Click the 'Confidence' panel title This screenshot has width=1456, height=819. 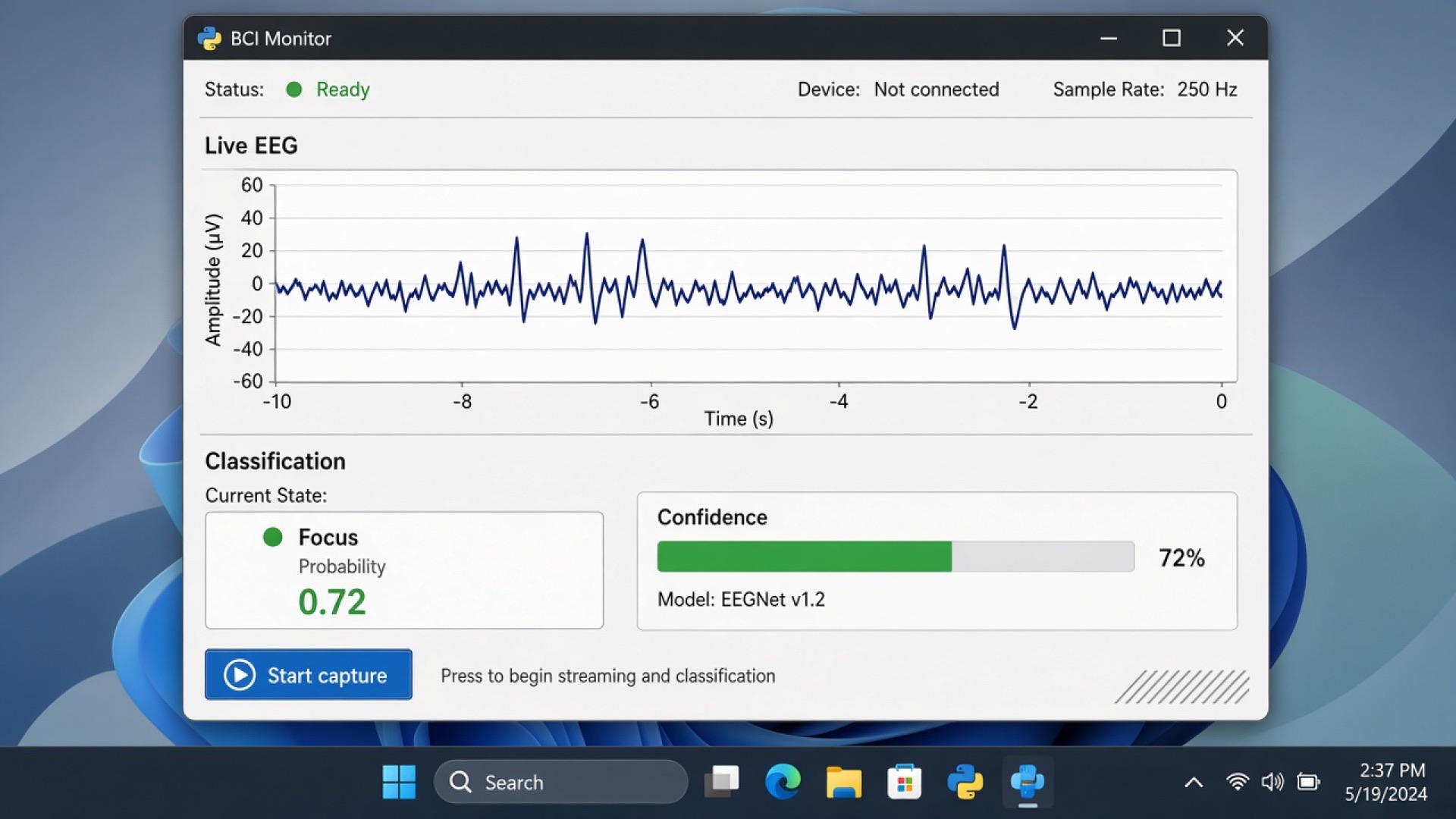(x=712, y=517)
